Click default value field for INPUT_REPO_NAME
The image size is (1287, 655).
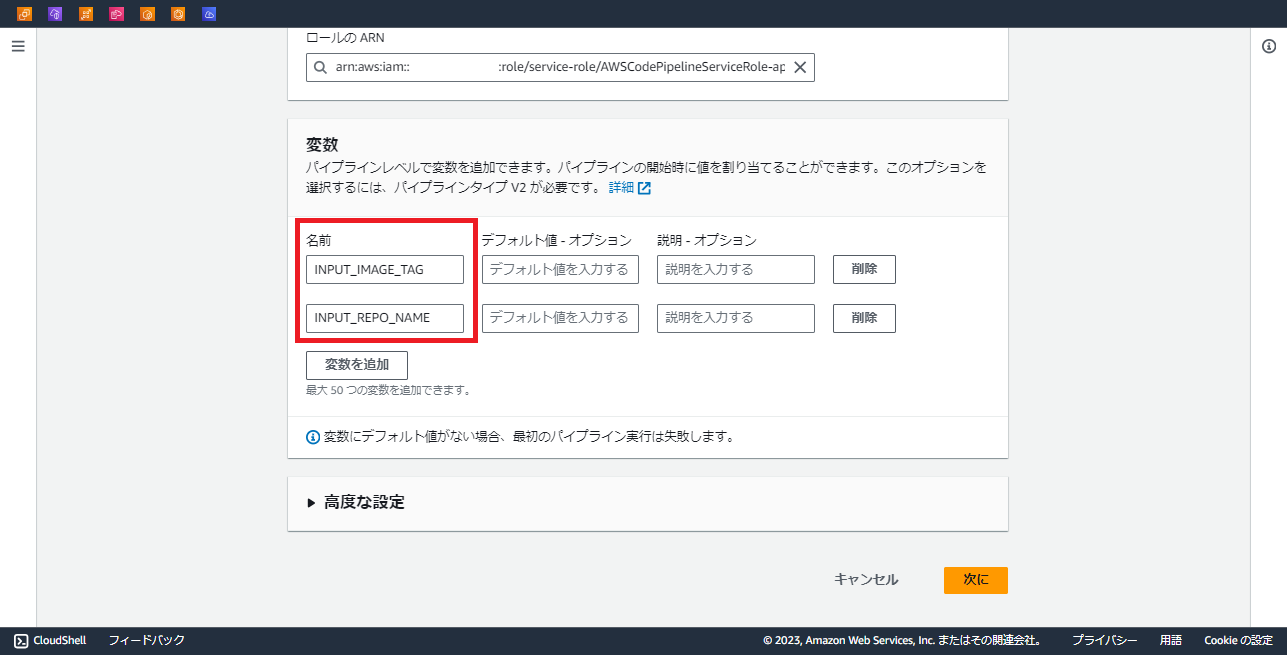[x=560, y=318]
